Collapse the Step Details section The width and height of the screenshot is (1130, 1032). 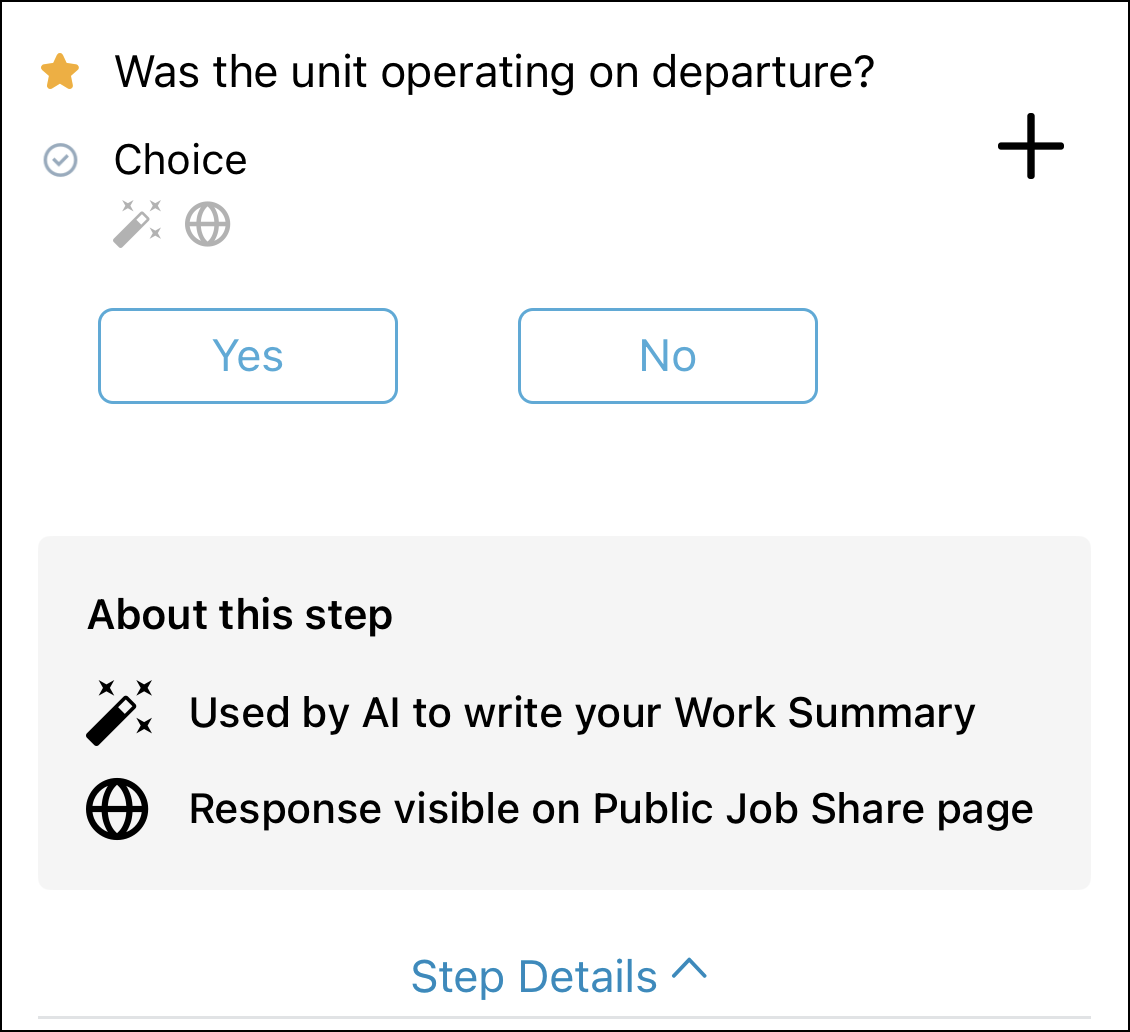click(x=559, y=977)
